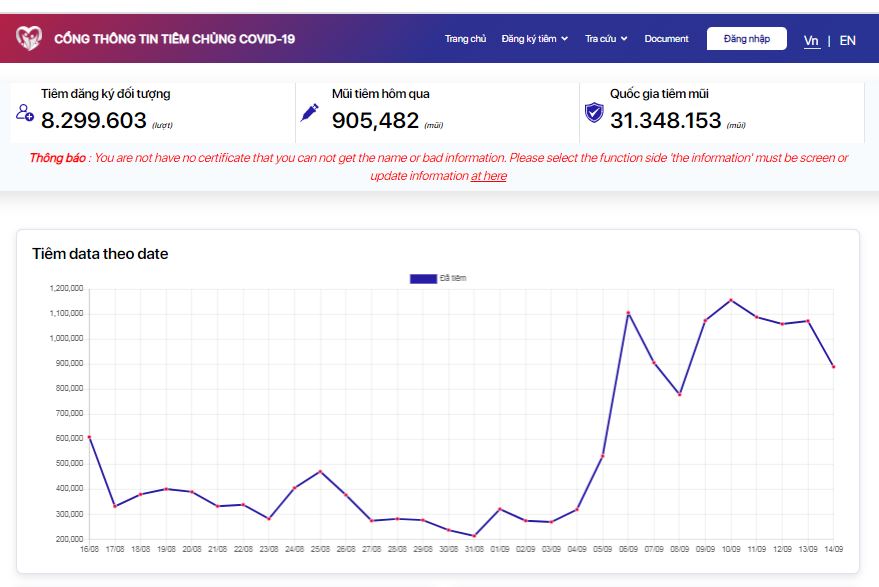Screen dimensions: 879x587
Task: Click the user-plus registration icon
Action: pos(25,113)
